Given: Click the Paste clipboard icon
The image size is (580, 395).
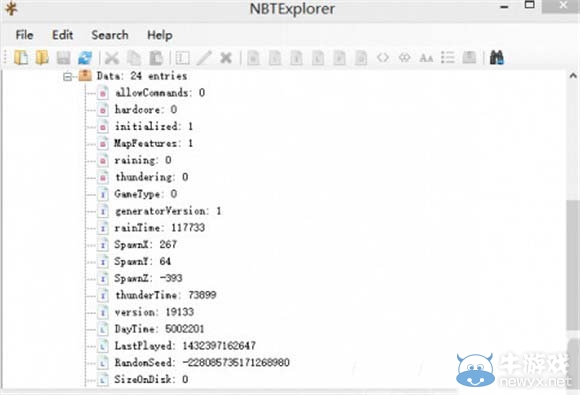Looking at the screenshot, I should [x=156, y=58].
